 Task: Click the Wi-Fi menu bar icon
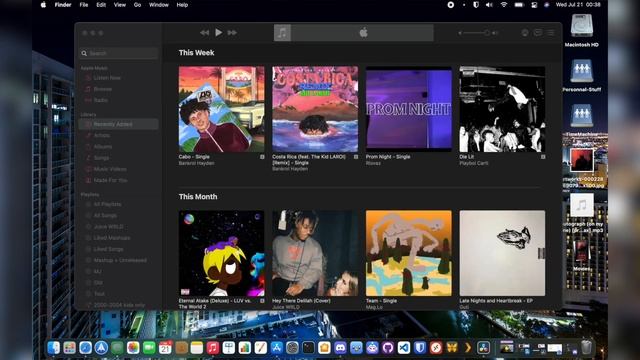[x=504, y=5]
